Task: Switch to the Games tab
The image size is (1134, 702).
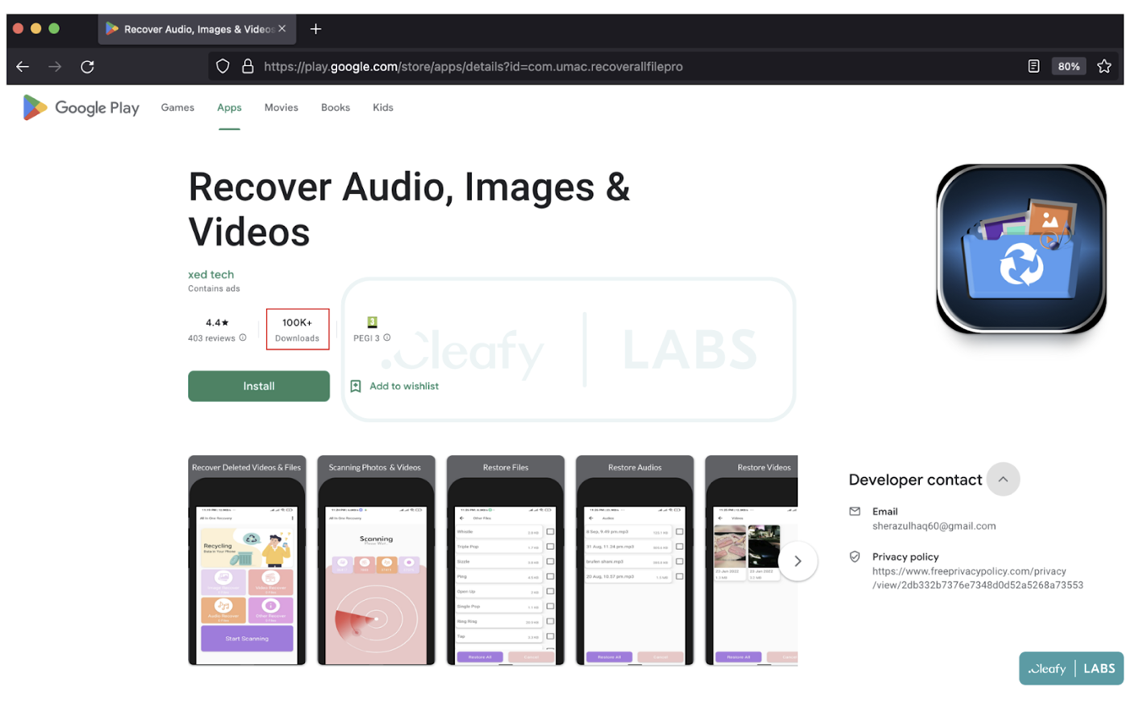Action: (x=177, y=107)
